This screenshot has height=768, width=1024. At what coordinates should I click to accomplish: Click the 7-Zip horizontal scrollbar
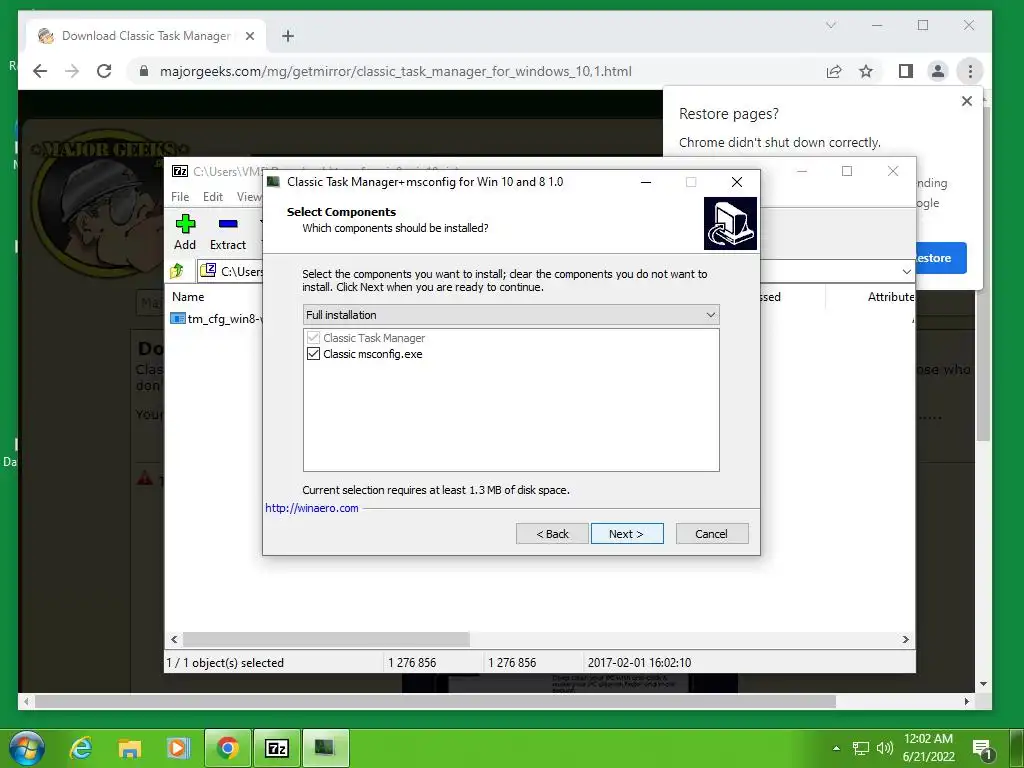pos(326,639)
